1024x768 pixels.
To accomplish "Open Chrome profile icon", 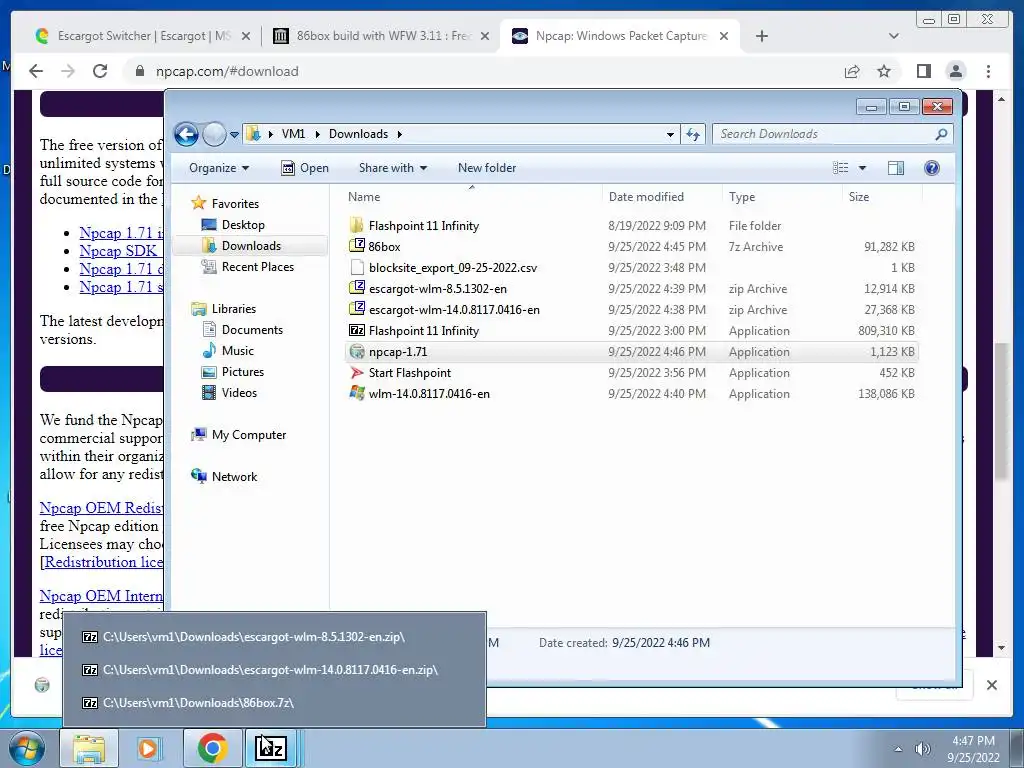I will pos(955,71).
